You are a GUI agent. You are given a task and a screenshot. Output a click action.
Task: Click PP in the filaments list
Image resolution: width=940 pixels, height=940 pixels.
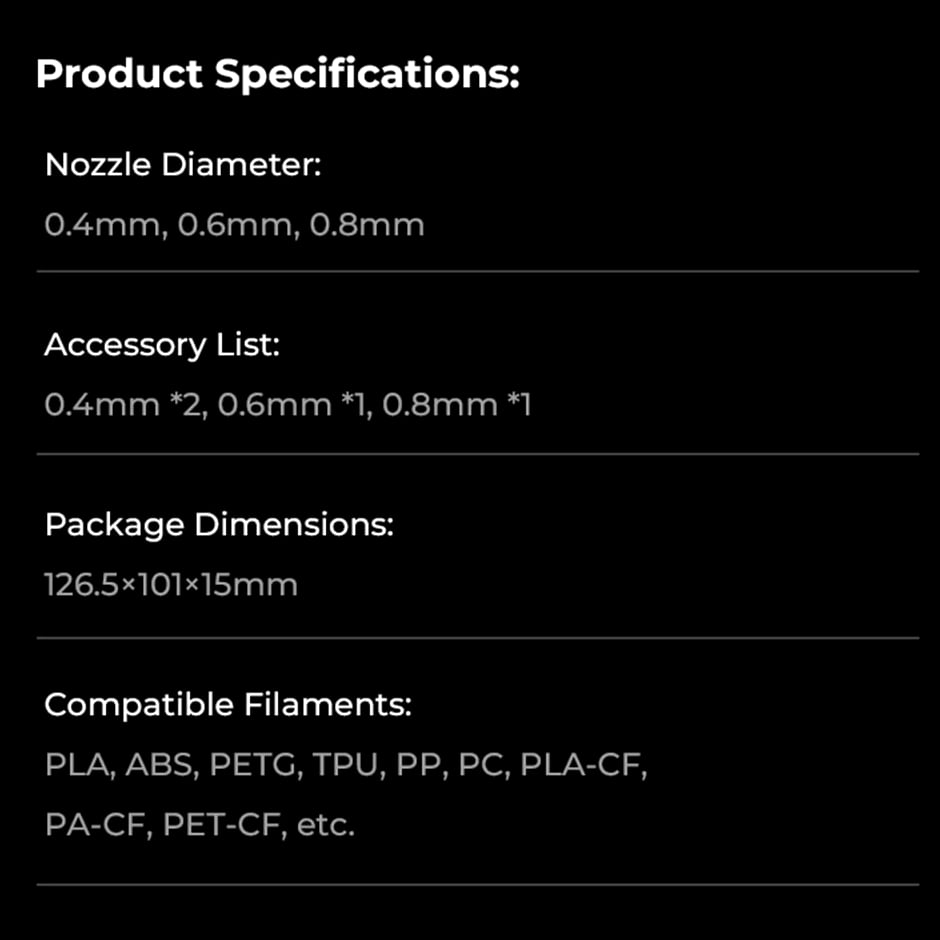tap(418, 766)
